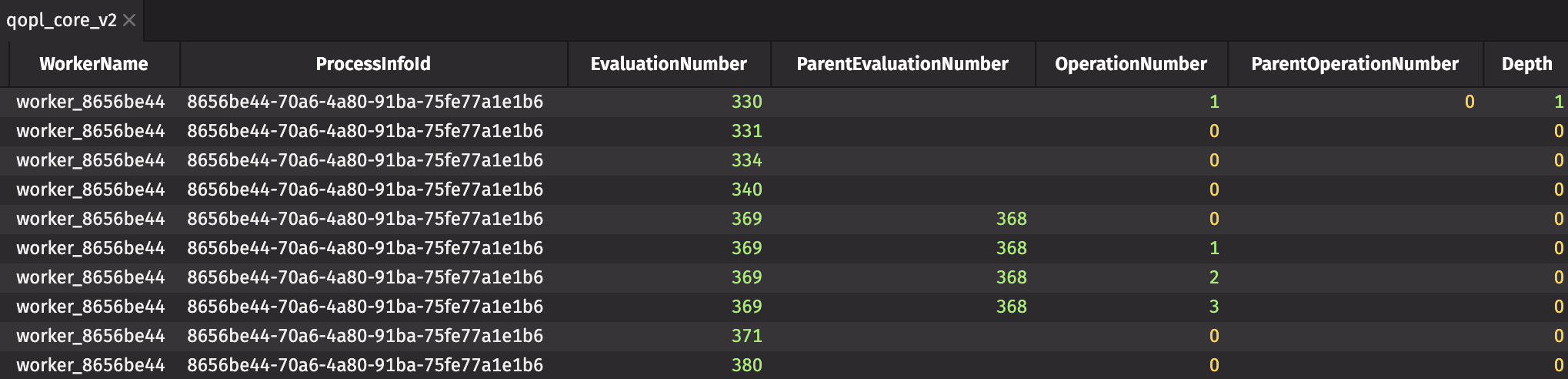Select the ParentOperationNumber column header

pyautogui.click(x=1354, y=64)
